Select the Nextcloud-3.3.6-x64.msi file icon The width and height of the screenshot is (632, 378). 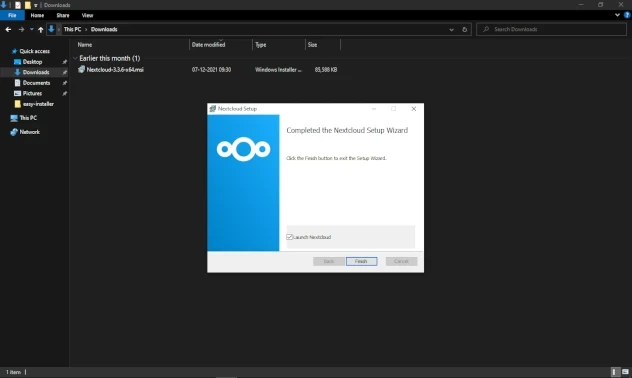point(81,69)
